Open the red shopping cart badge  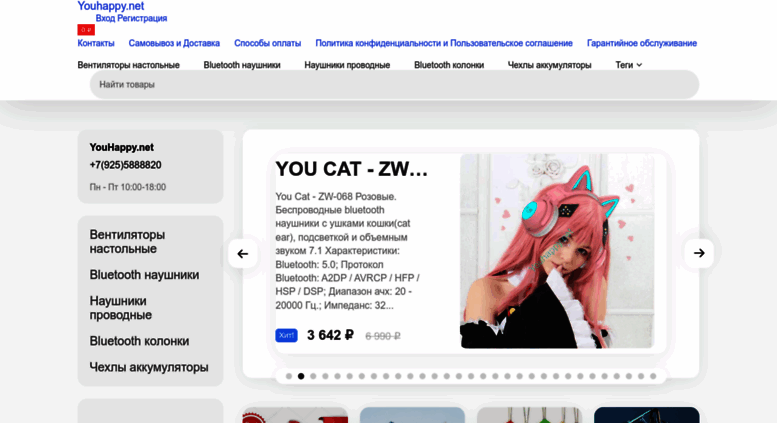coord(86,30)
